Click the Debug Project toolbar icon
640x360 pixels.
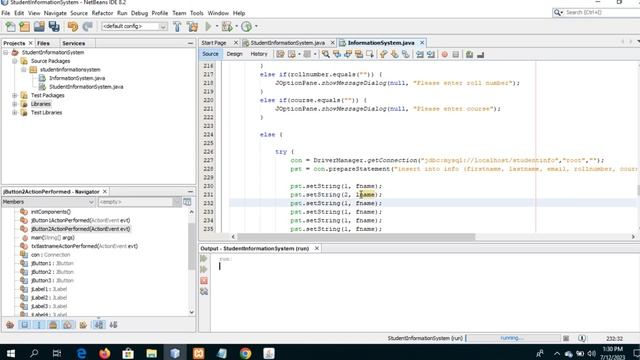click(x=227, y=27)
